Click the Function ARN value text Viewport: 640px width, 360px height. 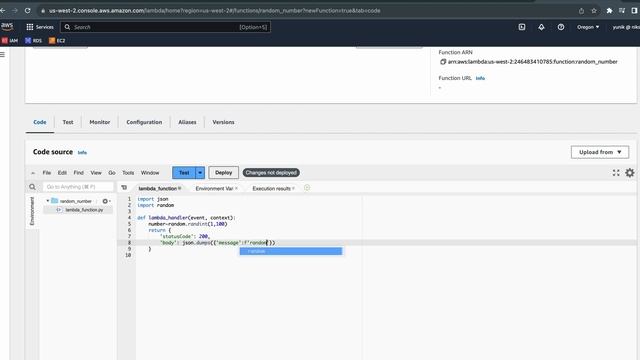tap(532, 62)
